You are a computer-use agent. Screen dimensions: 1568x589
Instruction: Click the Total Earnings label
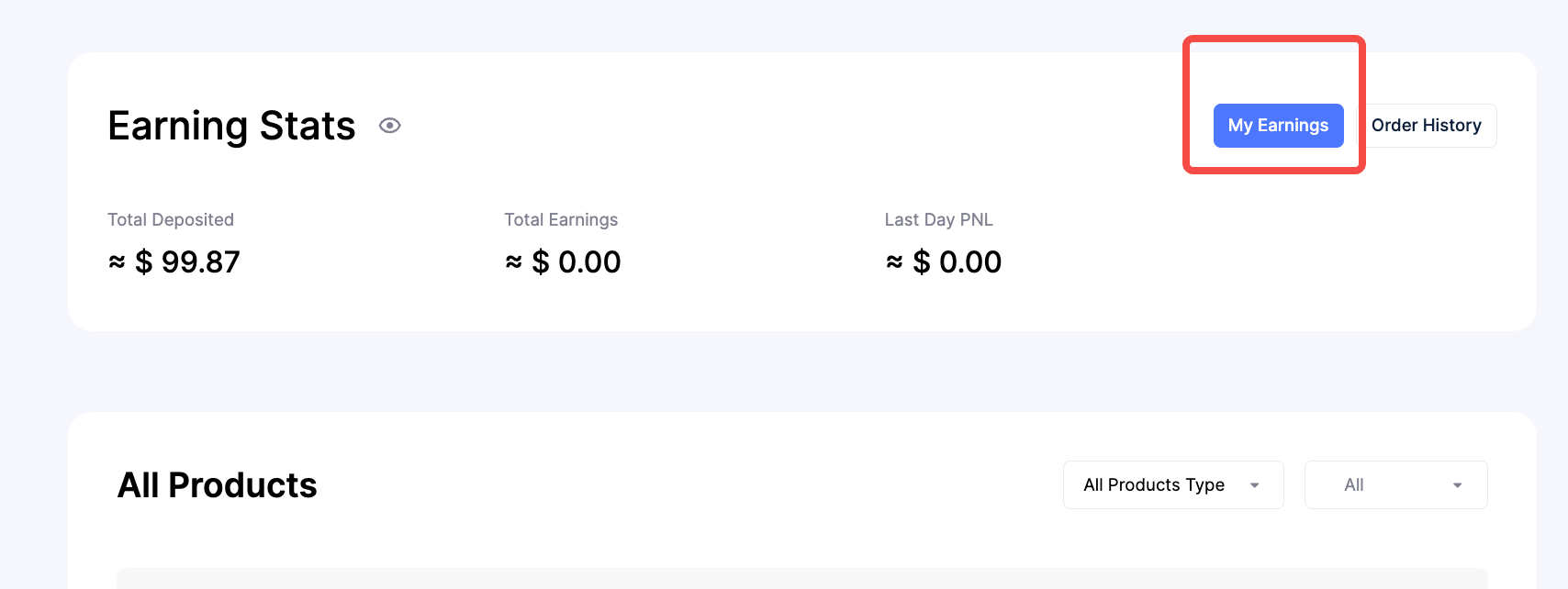[x=561, y=220]
